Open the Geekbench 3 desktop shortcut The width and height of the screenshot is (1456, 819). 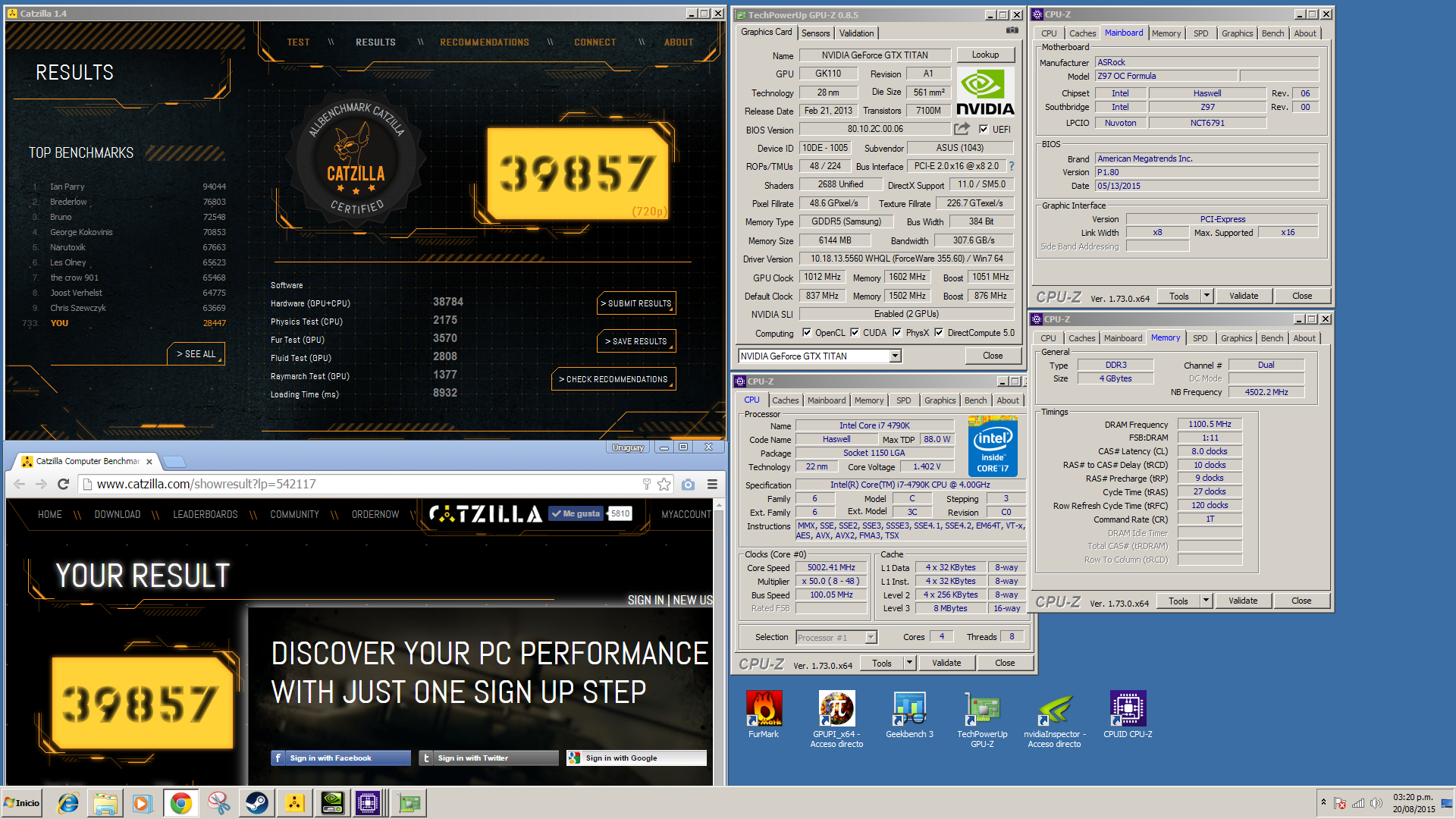909,714
